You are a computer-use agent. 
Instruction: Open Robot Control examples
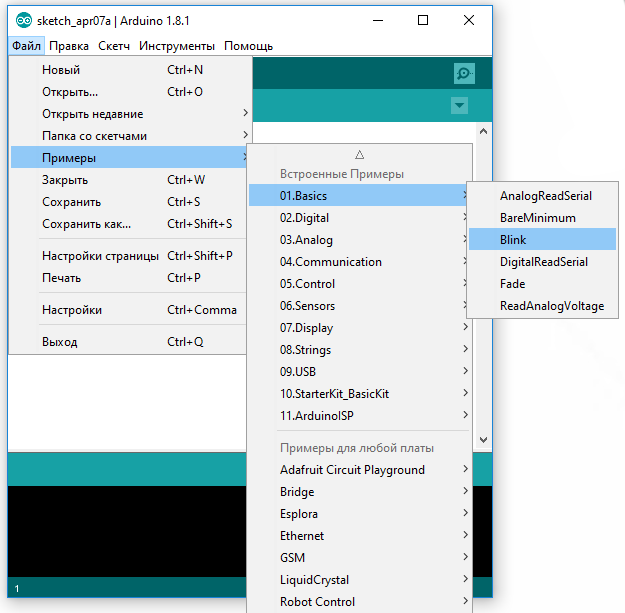(359, 601)
